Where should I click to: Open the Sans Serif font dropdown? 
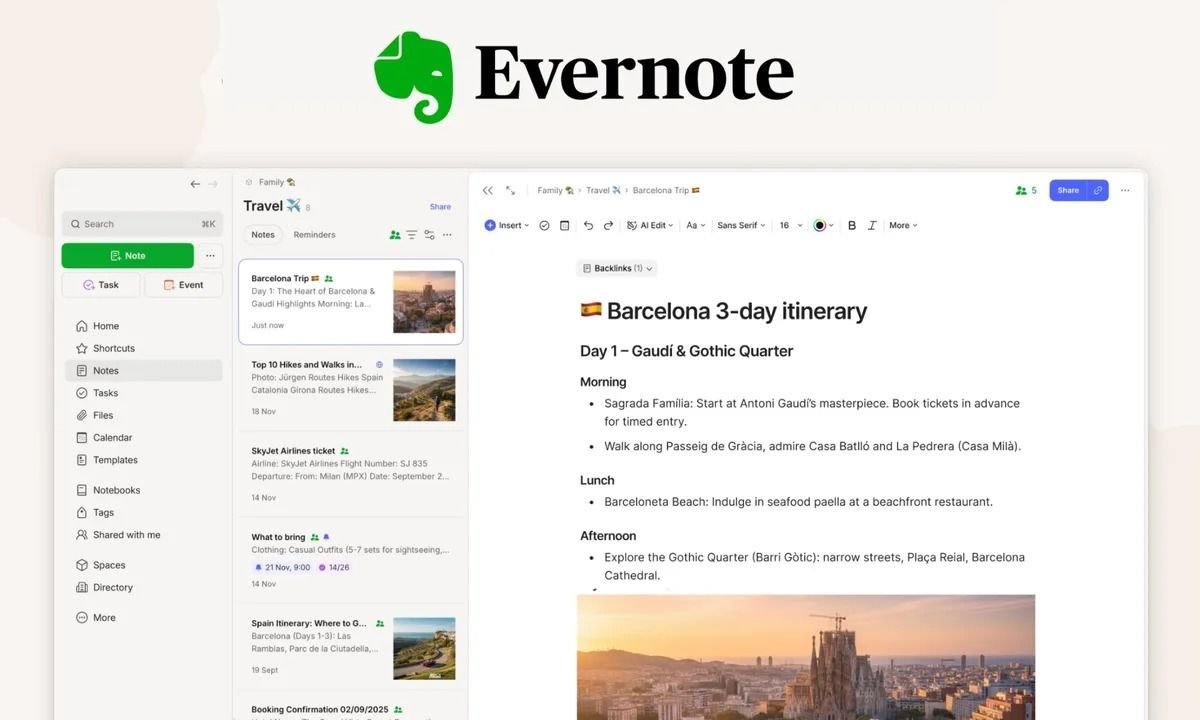click(x=740, y=225)
